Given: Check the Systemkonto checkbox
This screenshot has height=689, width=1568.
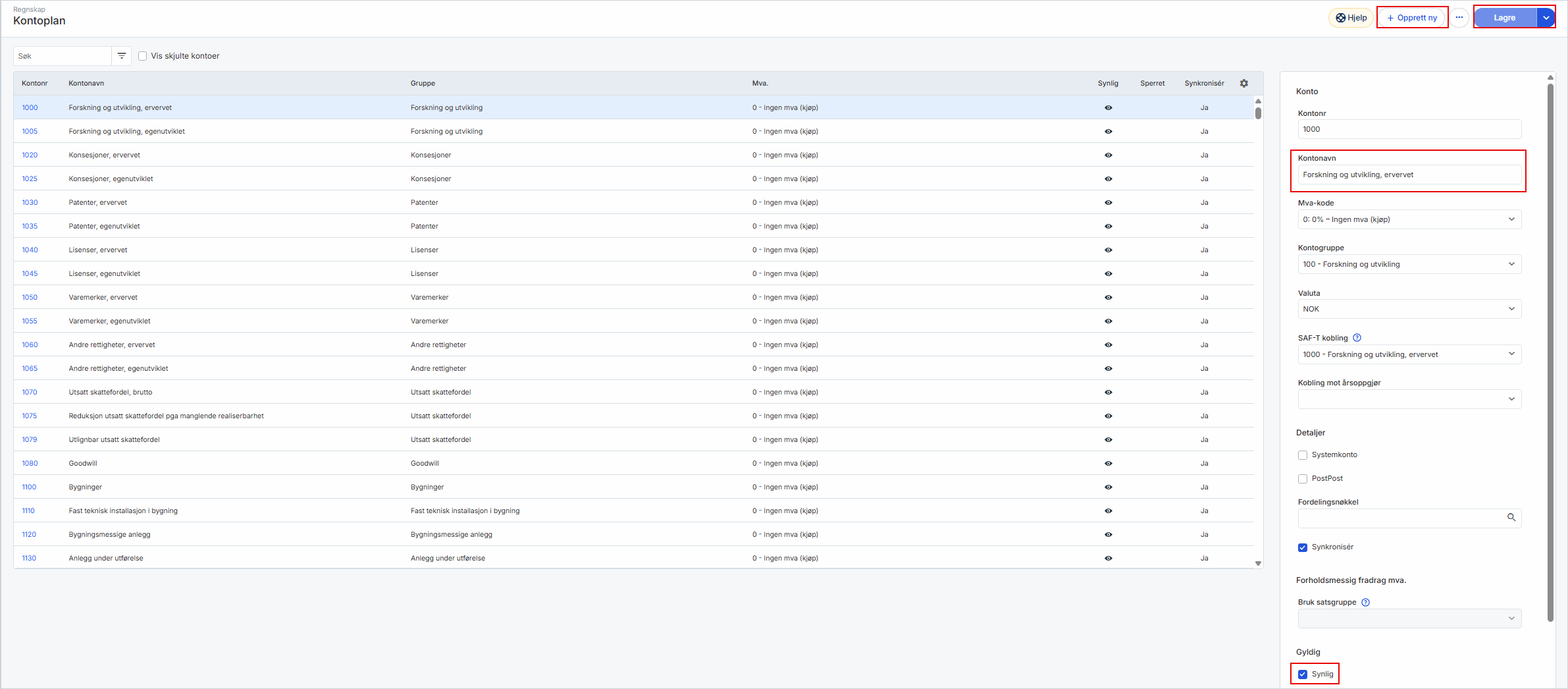Looking at the screenshot, I should (1303, 455).
